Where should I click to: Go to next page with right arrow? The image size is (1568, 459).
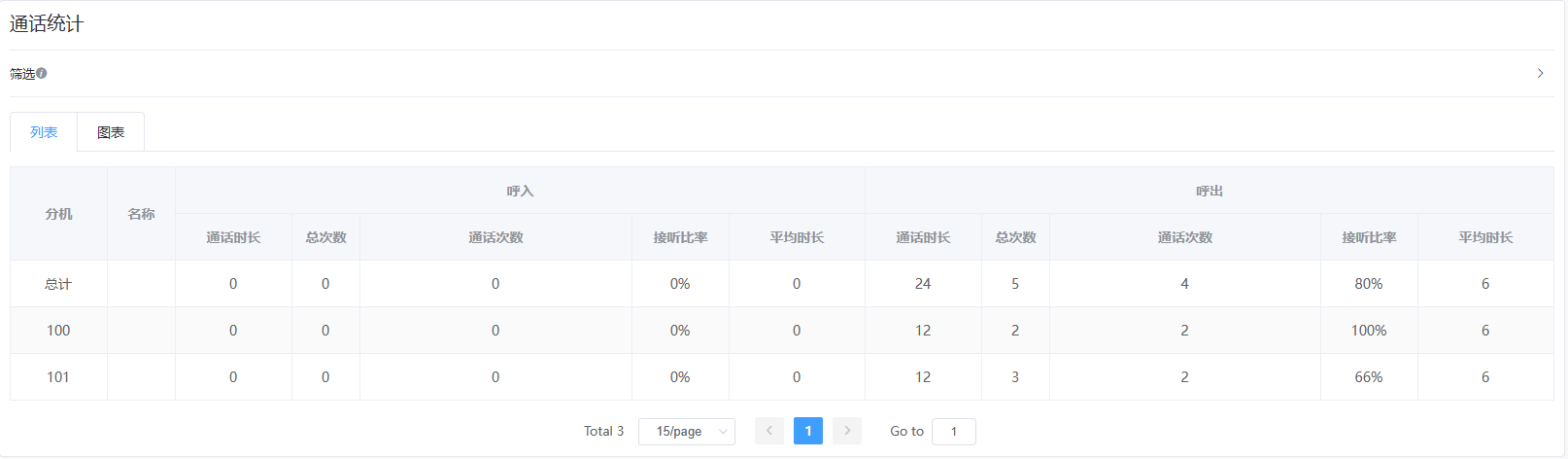coord(847,431)
